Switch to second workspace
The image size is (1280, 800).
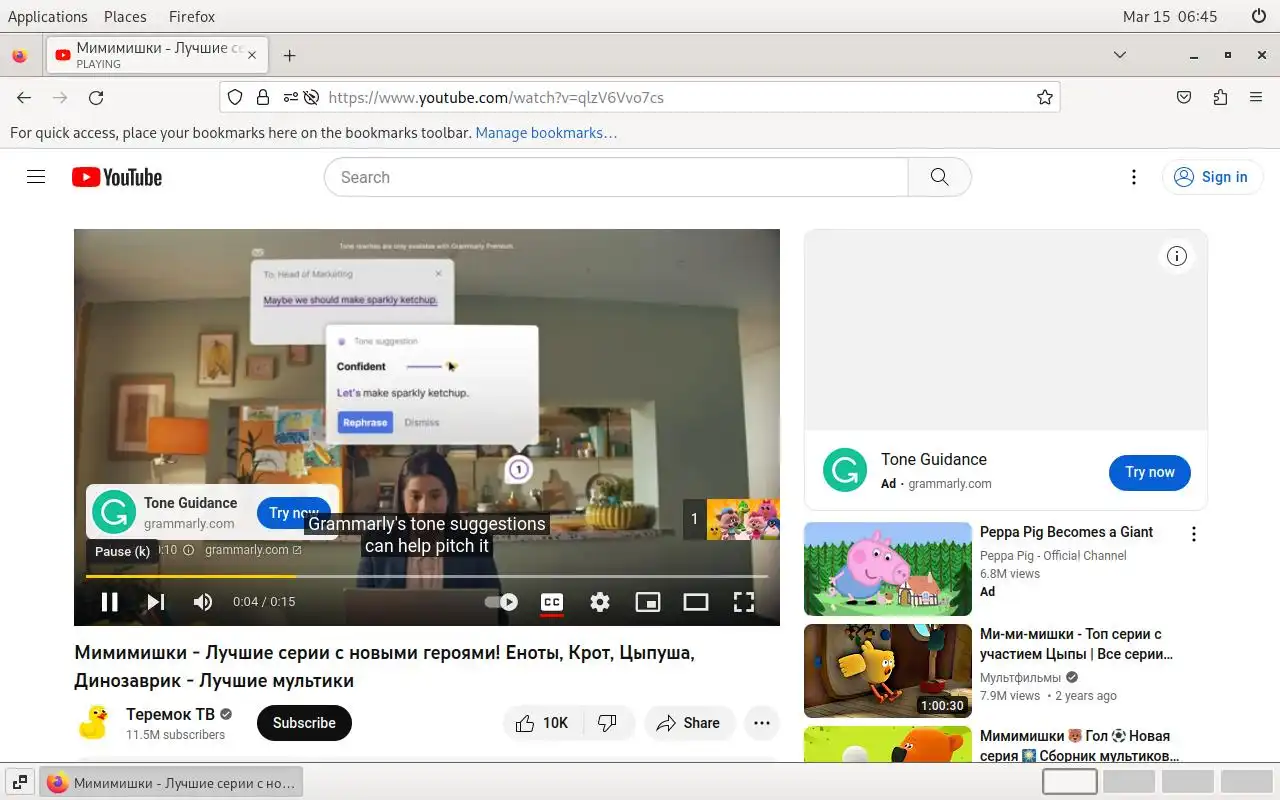pos(1129,782)
